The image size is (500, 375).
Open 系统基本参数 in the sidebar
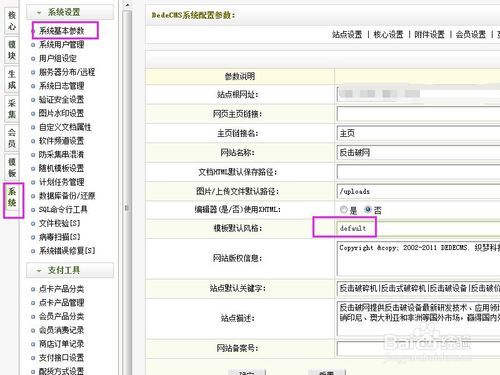(x=61, y=31)
